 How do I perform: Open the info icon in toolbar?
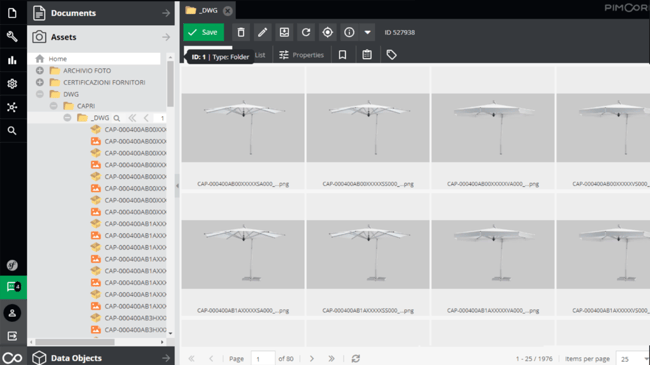(x=349, y=32)
